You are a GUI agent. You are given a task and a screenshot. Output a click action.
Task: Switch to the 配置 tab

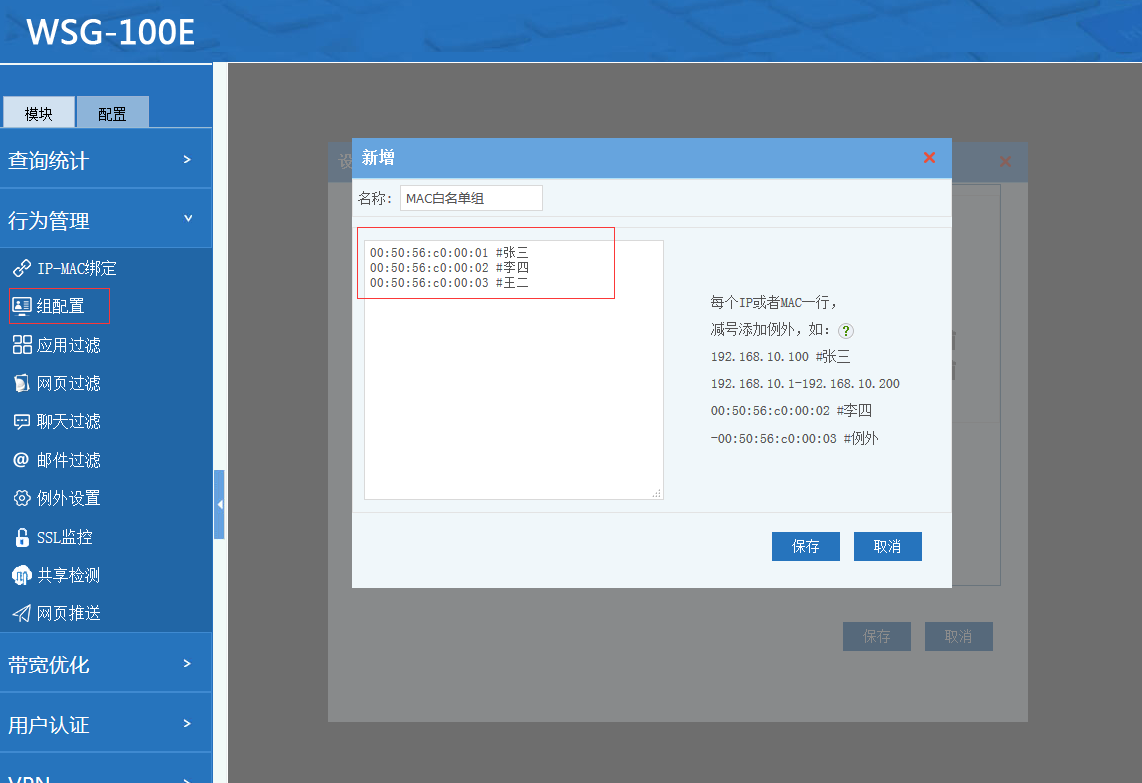point(112,113)
